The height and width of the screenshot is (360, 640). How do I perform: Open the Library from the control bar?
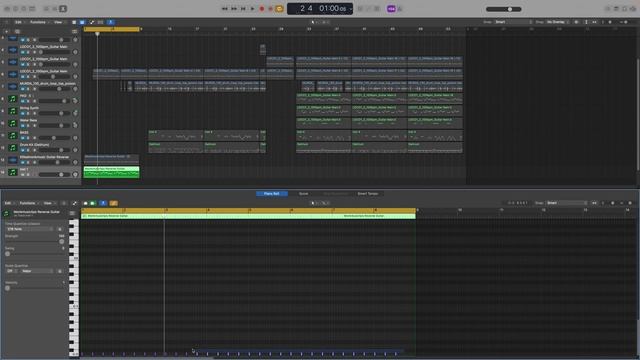tap(7, 9)
